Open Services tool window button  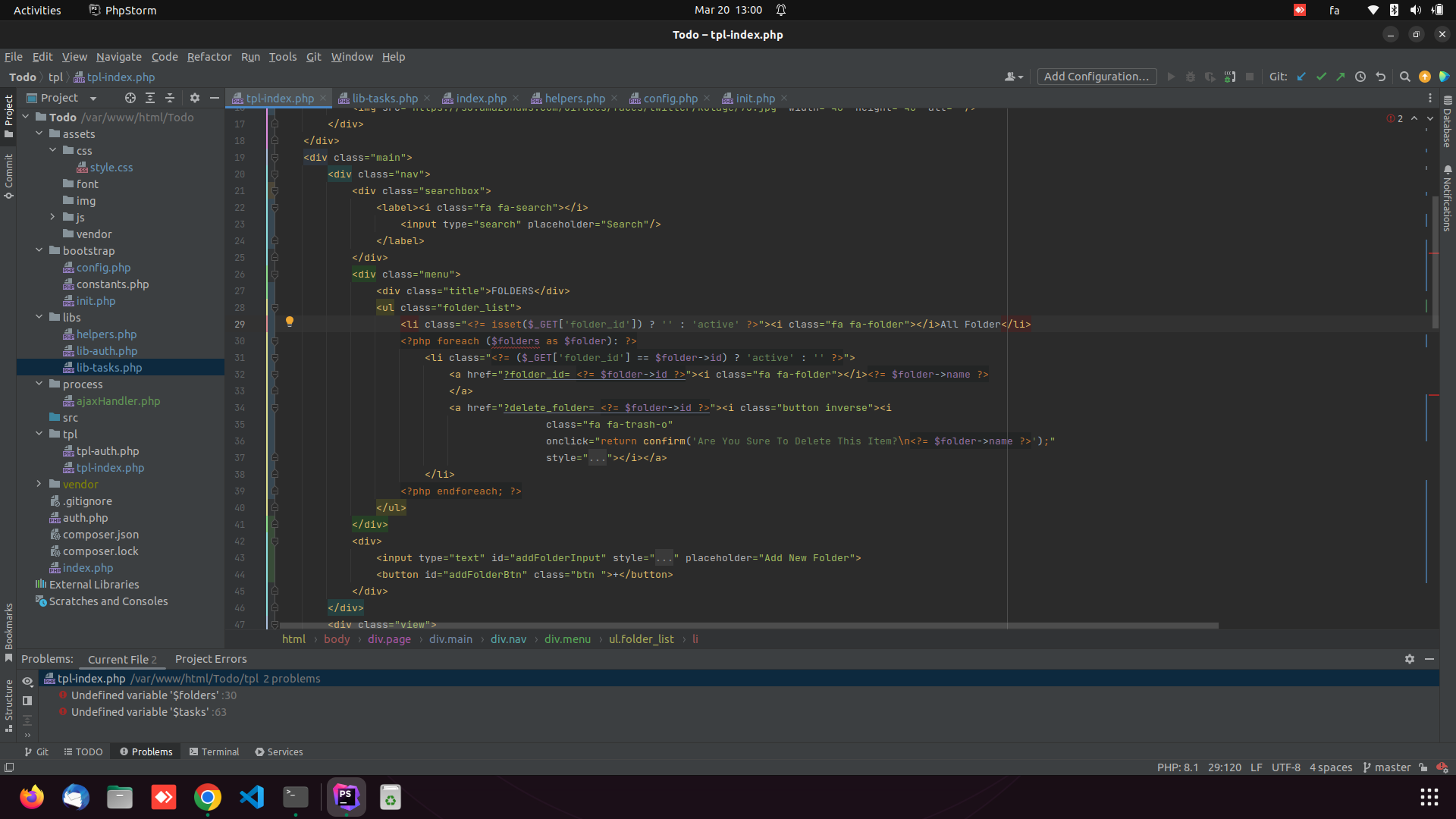point(279,752)
